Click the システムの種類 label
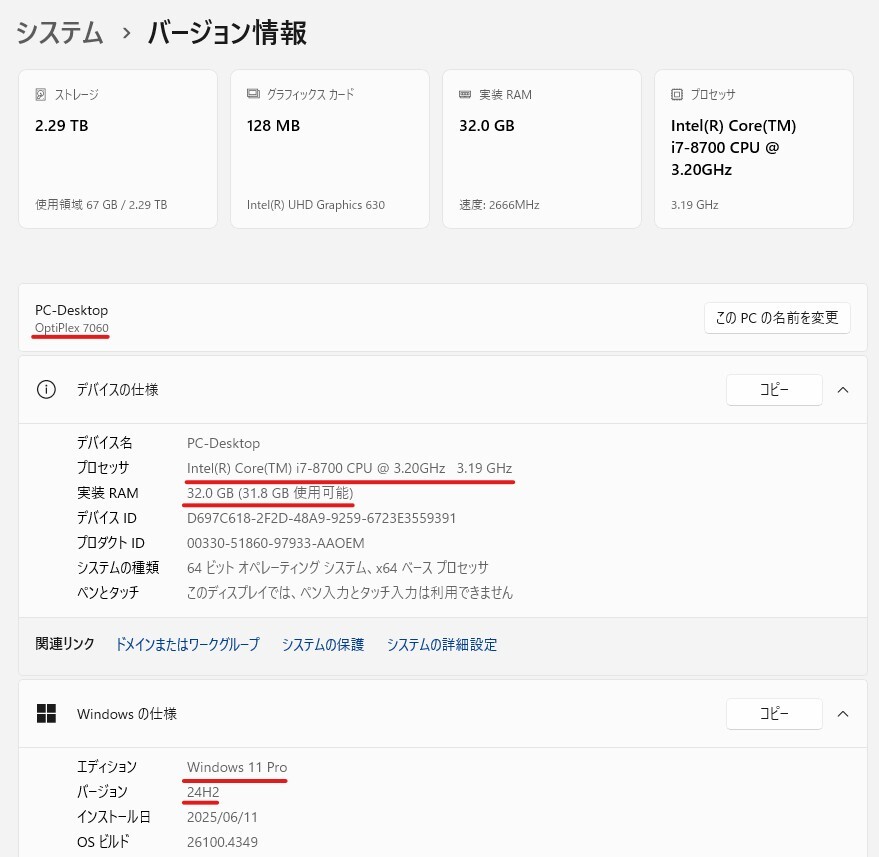 click(118, 567)
